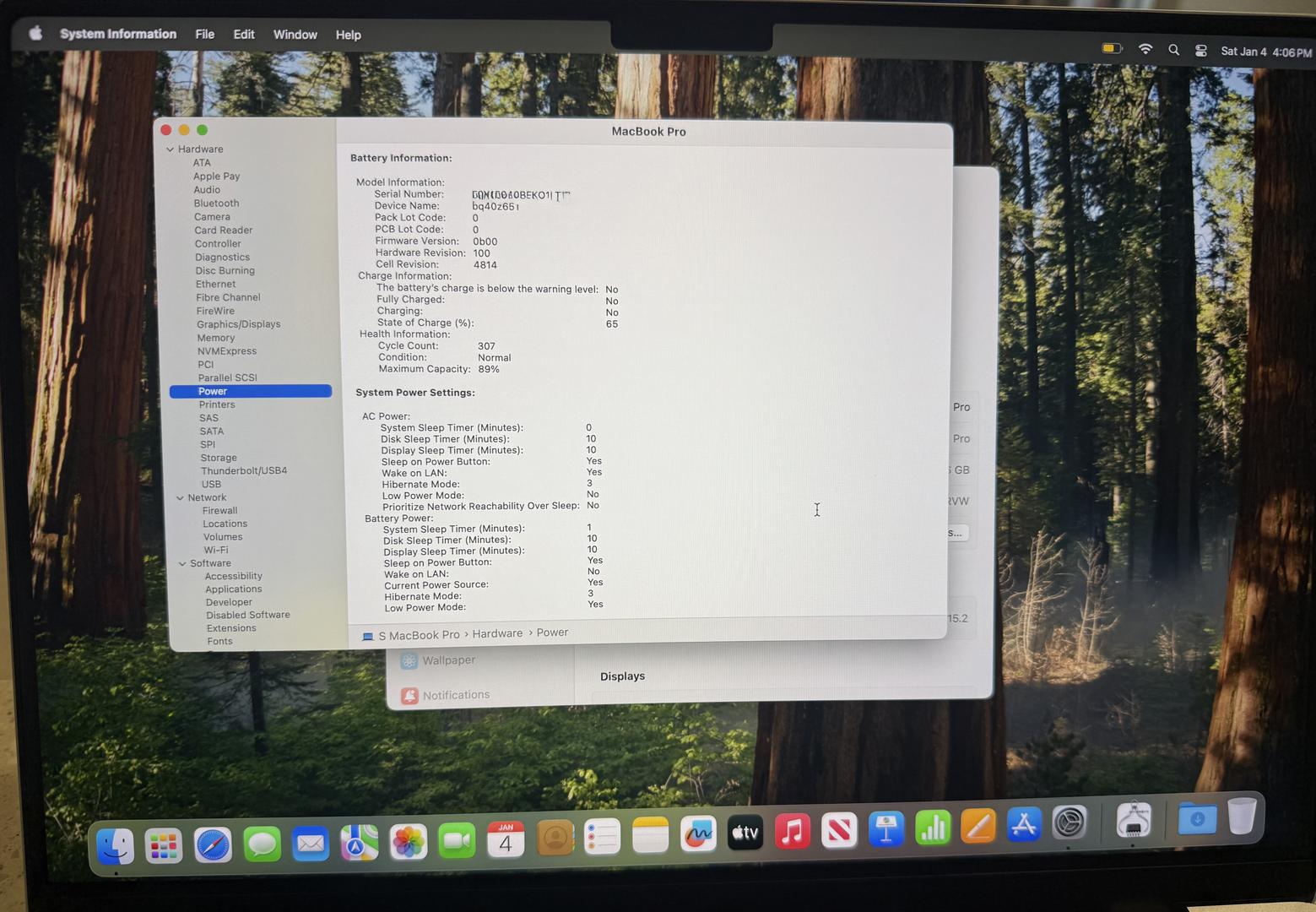Open Notifications in the System Settings window
This screenshot has width=1316, height=912.
pos(446,695)
